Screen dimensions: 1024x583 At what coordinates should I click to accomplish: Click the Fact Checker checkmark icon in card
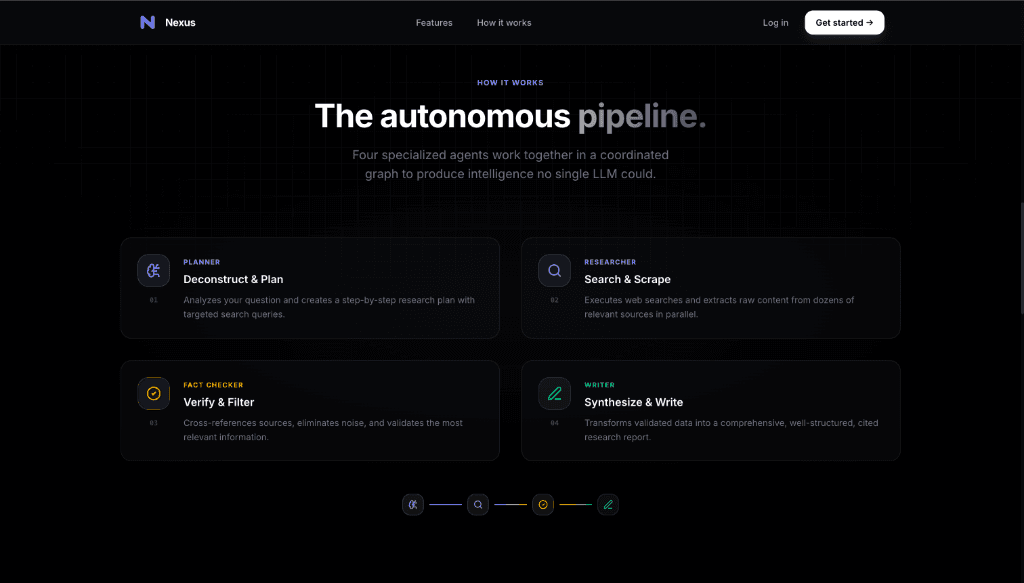point(153,394)
